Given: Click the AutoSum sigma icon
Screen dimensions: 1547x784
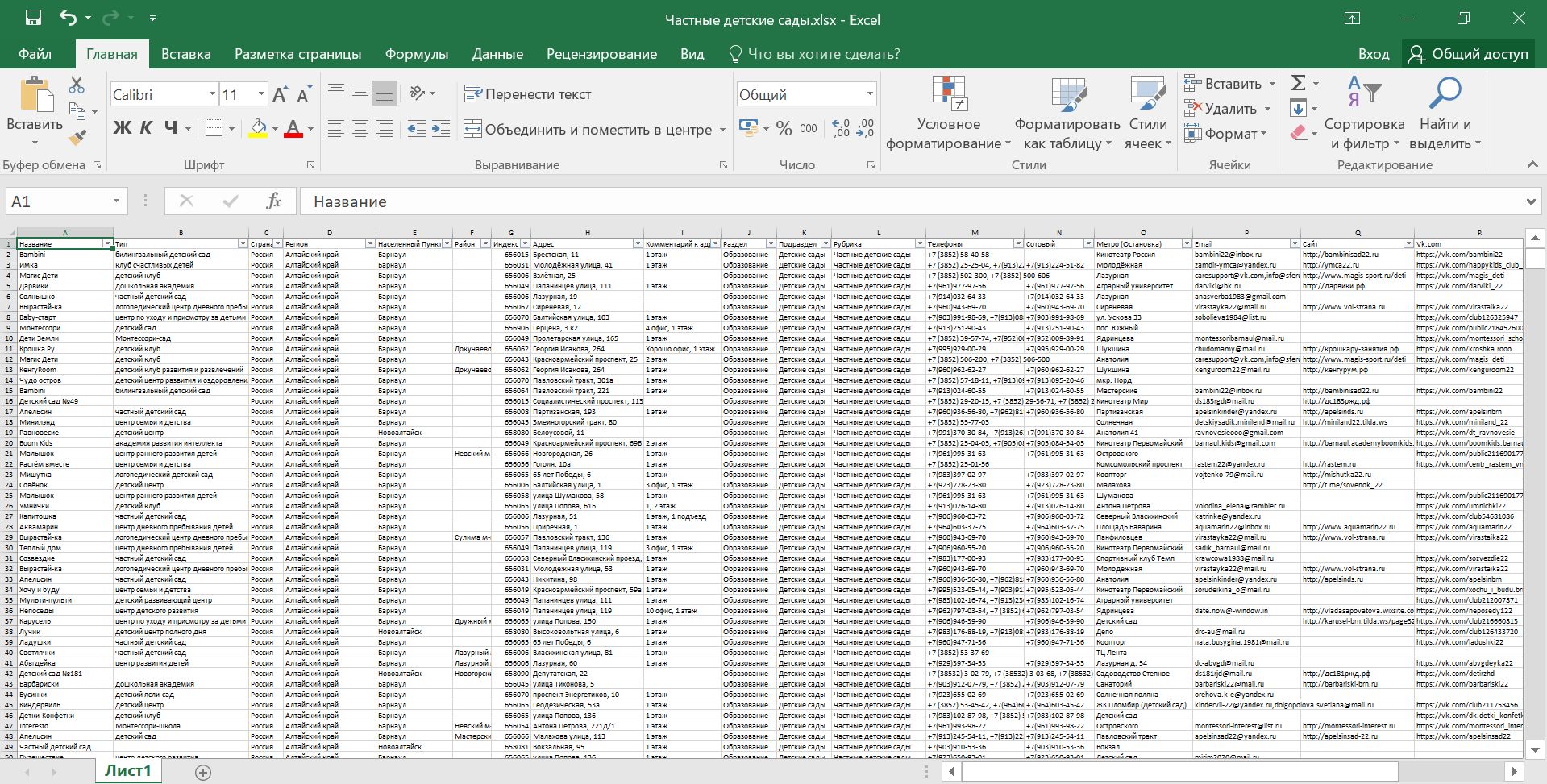Looking at the screenshot, I should click(x=1299, y=83).
